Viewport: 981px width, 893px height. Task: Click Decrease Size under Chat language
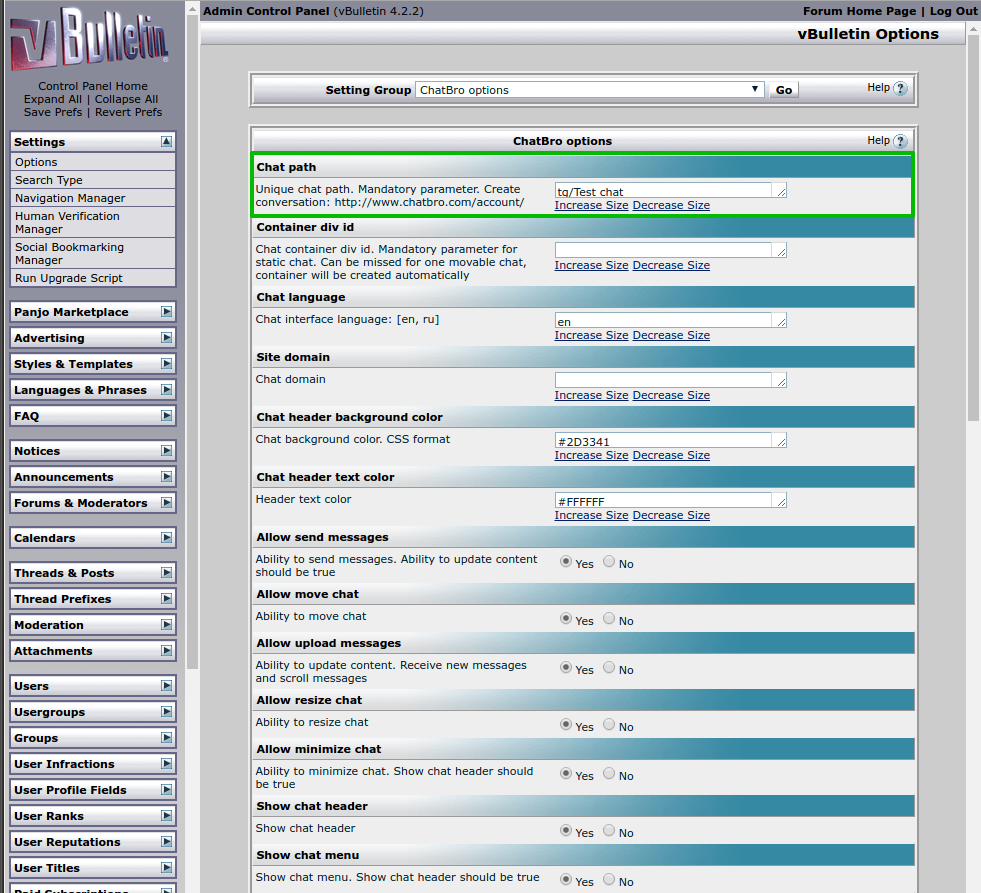point(671,335)
